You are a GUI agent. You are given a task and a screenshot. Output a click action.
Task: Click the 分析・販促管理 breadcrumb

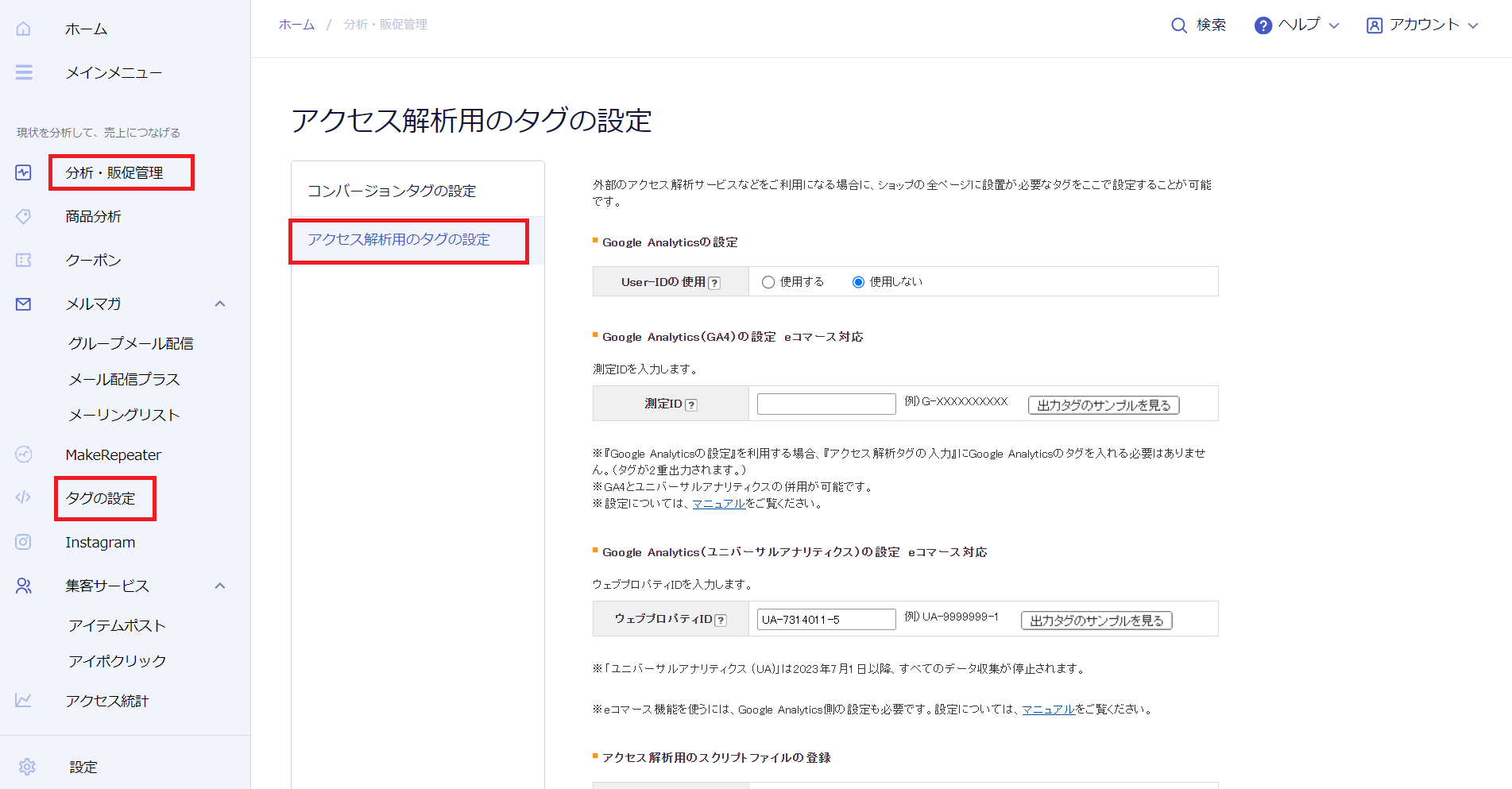(385, 25)
